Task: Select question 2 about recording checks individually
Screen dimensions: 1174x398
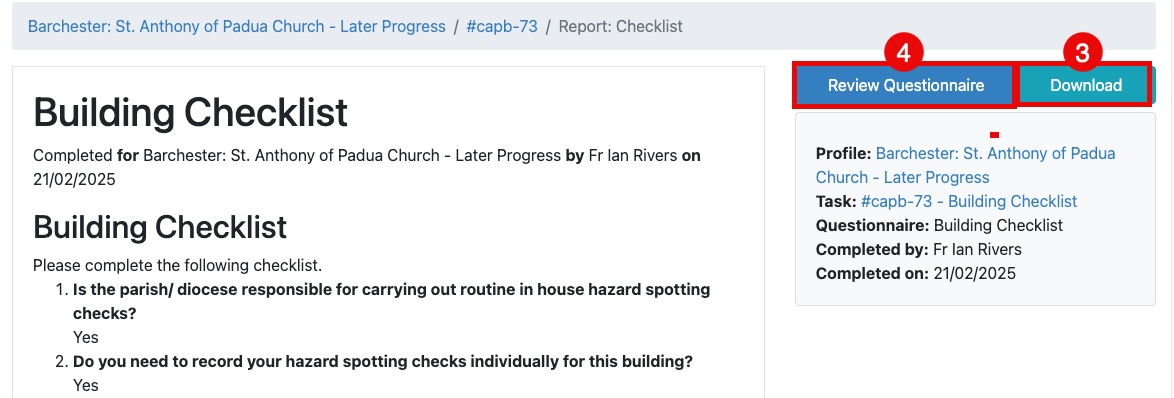Action: (383, 361)
